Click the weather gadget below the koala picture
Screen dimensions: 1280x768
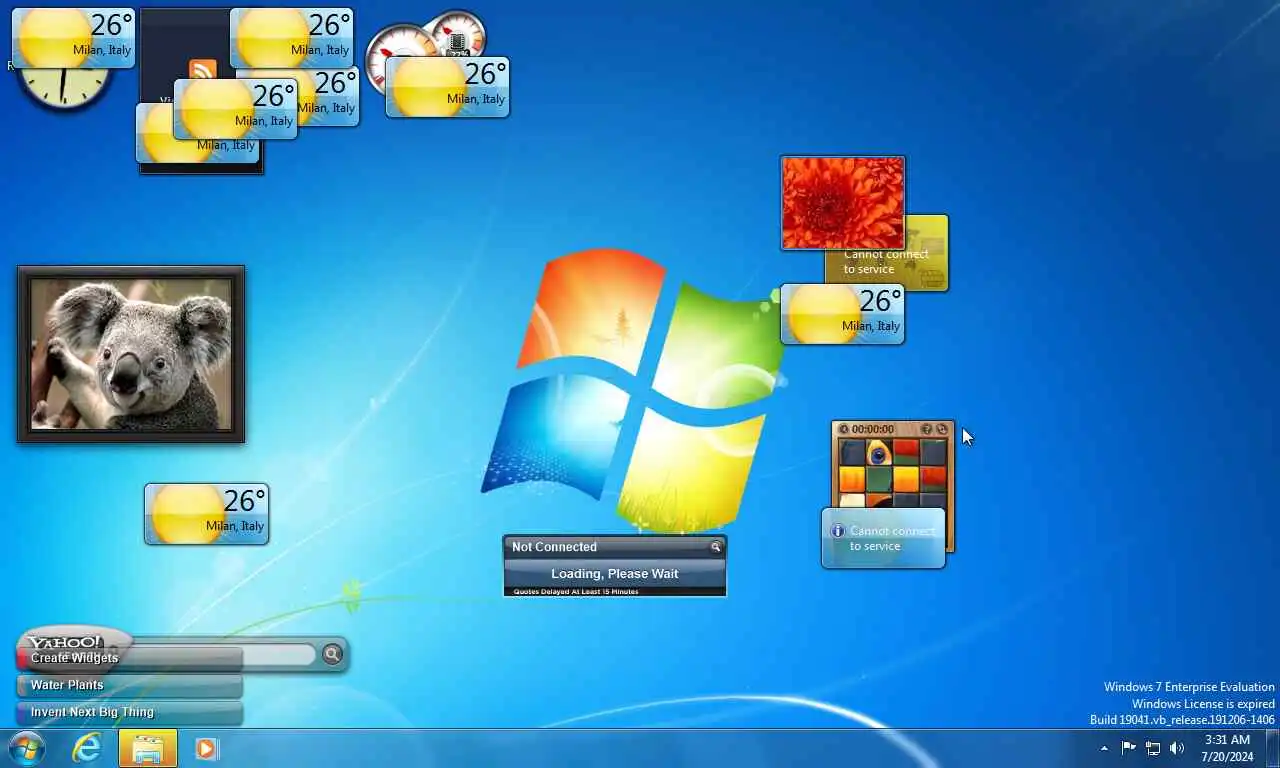[x=207, y=514]
